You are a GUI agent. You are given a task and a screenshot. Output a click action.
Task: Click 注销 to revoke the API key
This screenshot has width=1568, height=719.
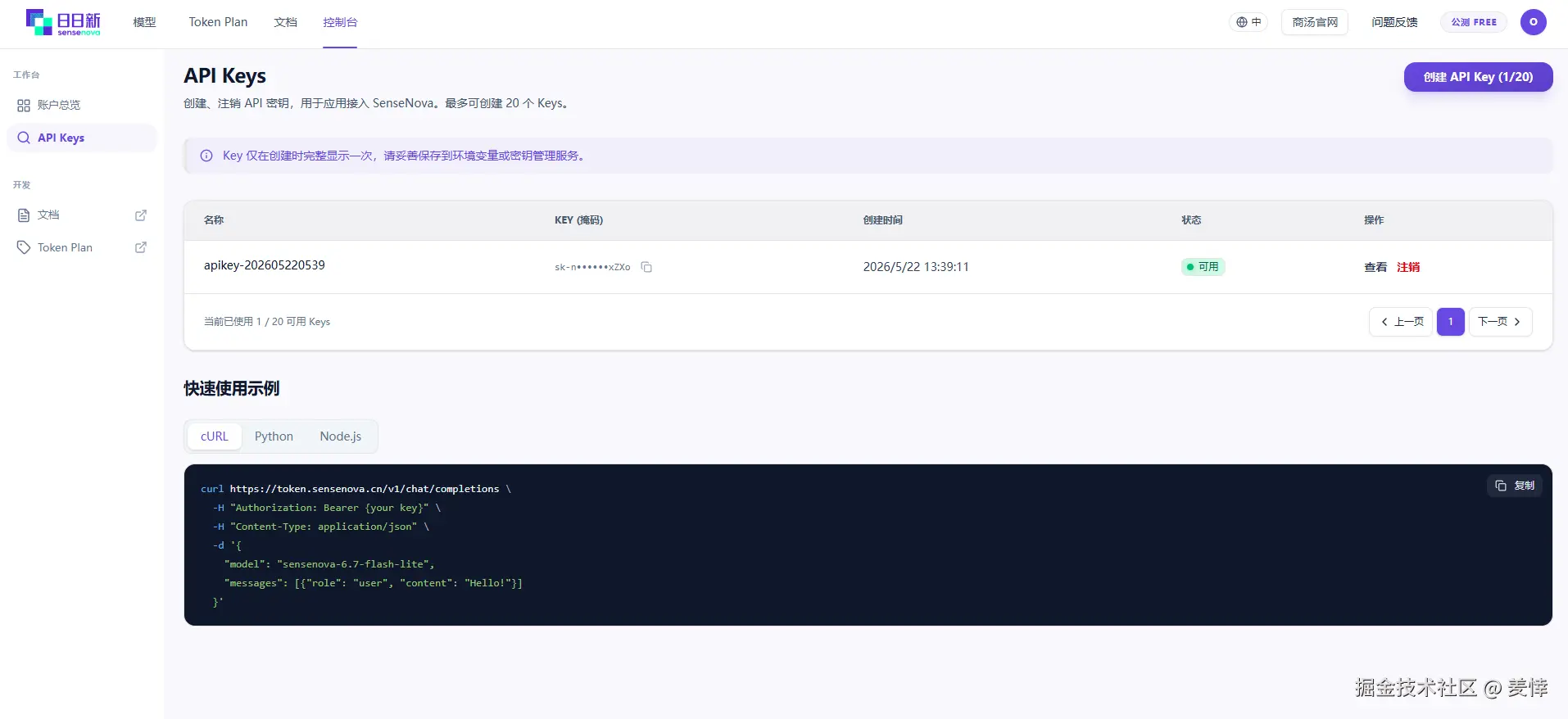click(1408, 267)
